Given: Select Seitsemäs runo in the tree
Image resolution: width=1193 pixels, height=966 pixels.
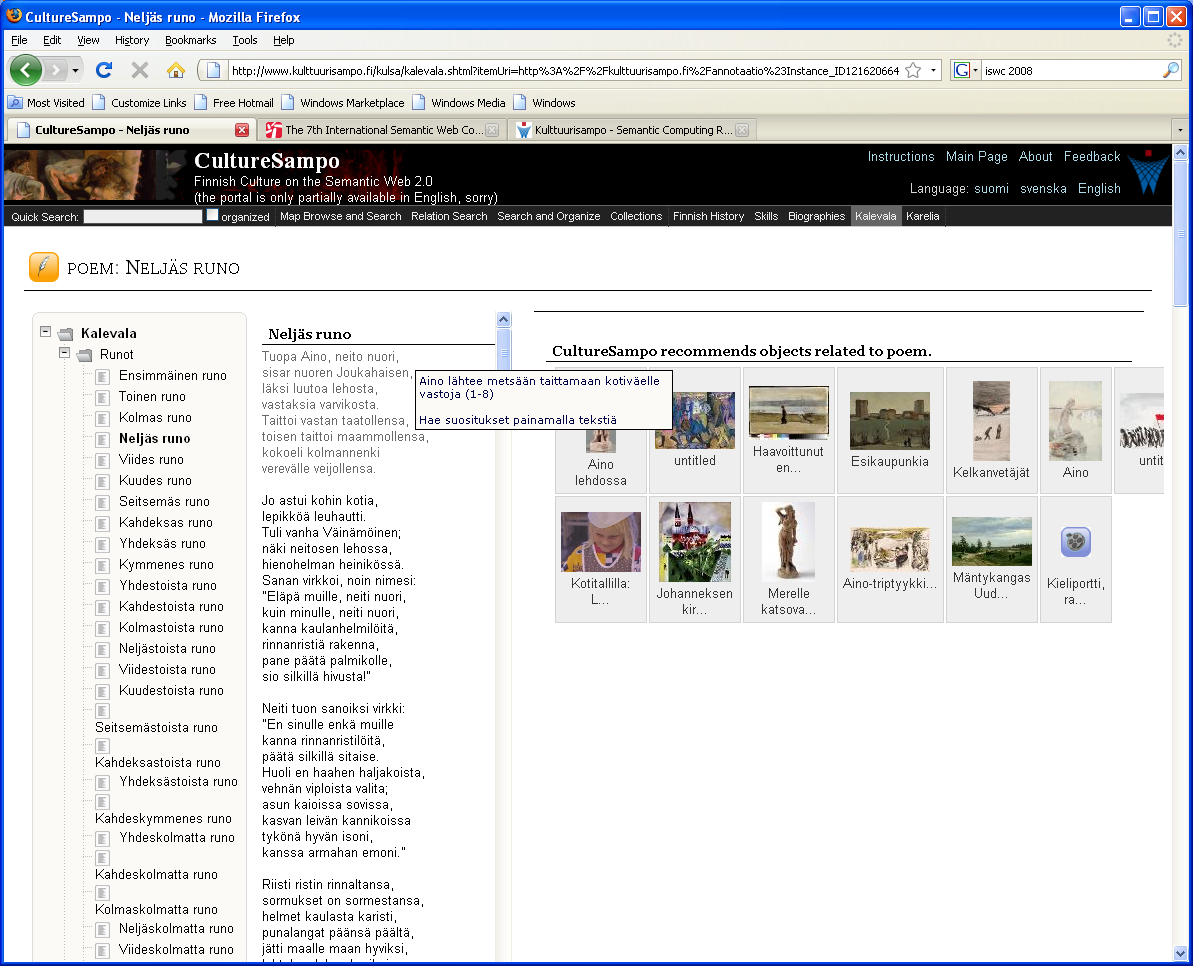Looking at the screenshot, I should pos(164,502).
